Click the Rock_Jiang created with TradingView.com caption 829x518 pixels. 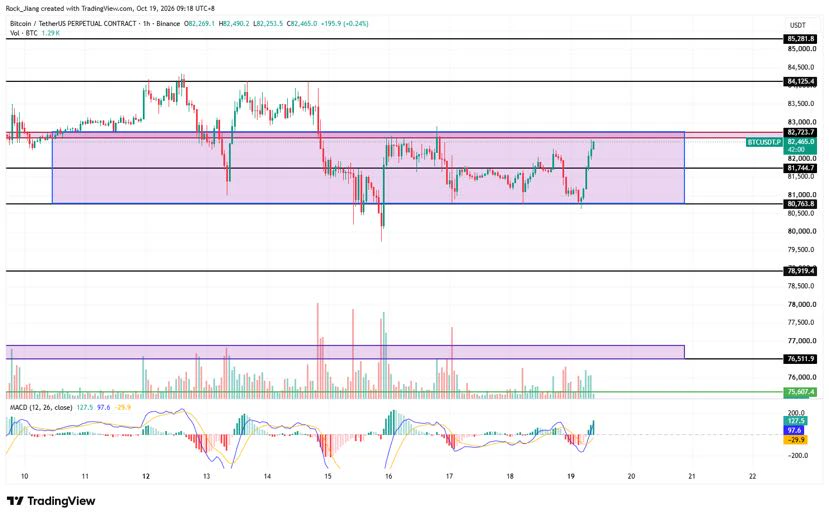(110, 8)
